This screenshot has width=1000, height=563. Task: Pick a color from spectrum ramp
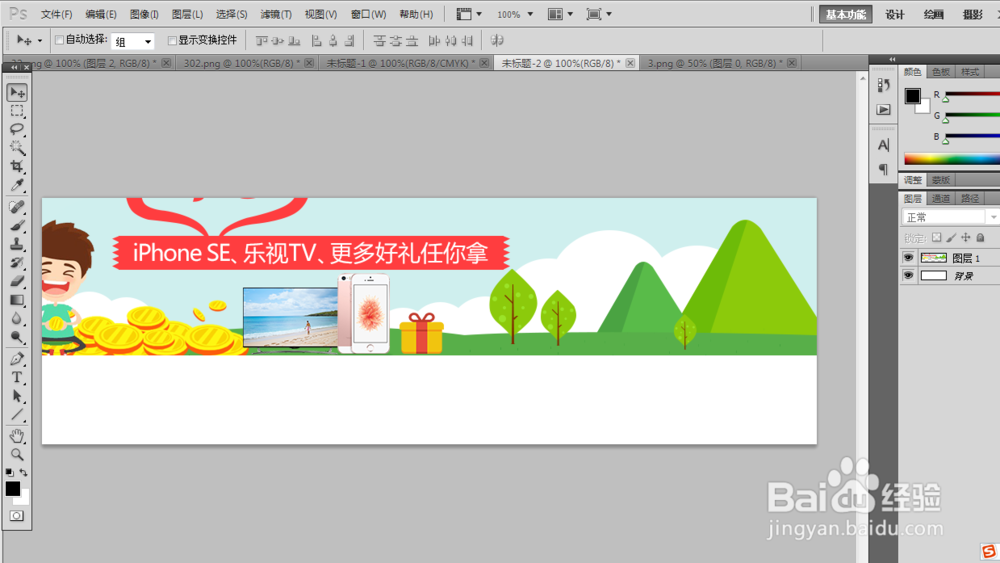coord(952,159)
